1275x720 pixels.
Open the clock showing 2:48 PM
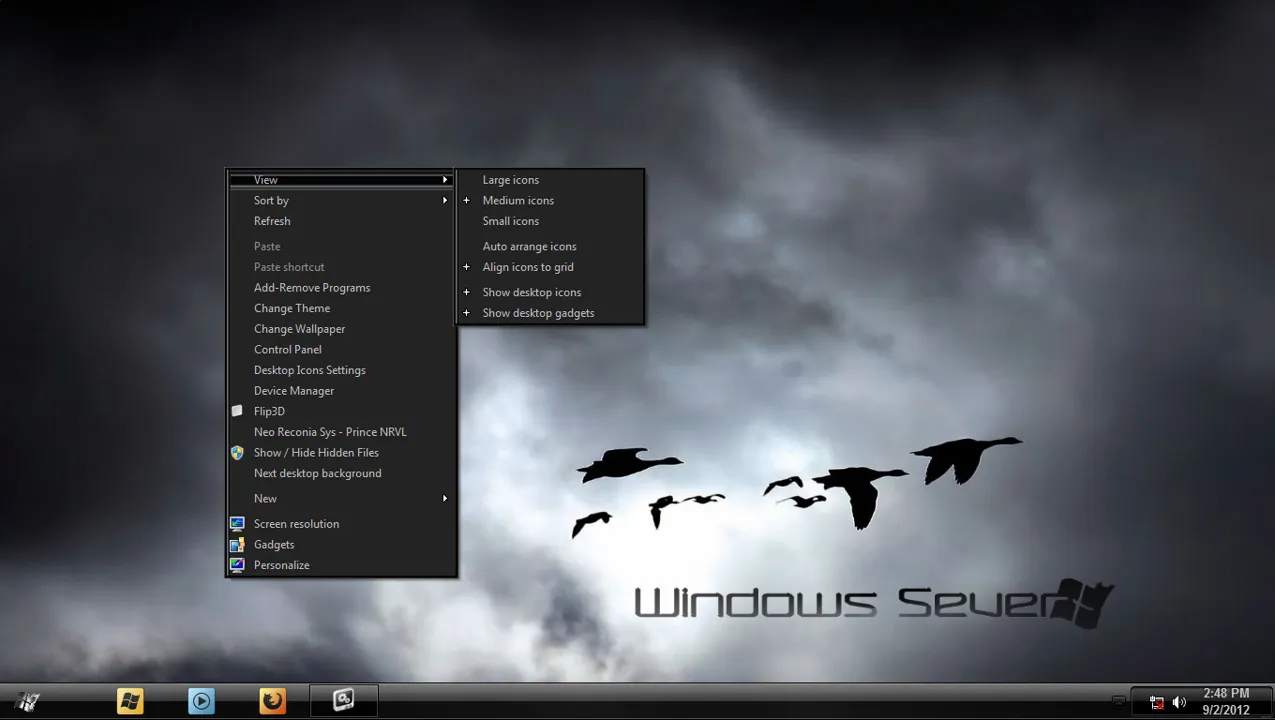pyautogui.click(x=1226, y=693)
